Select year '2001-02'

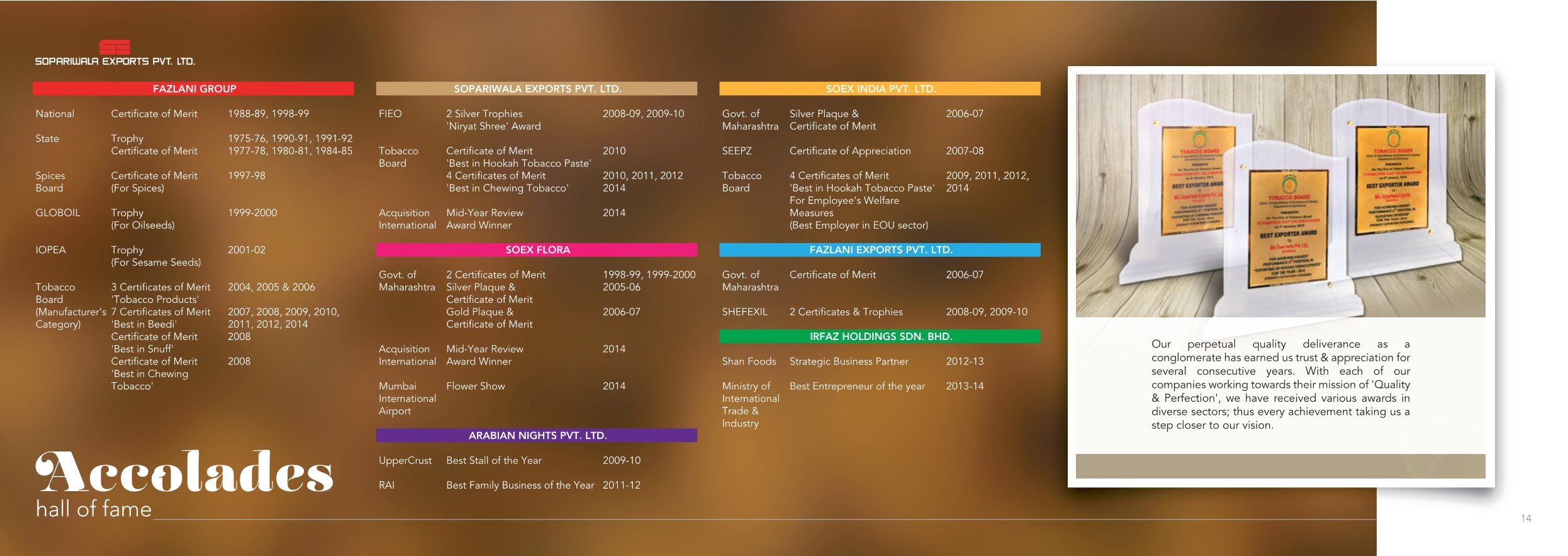tap(247, 250)
